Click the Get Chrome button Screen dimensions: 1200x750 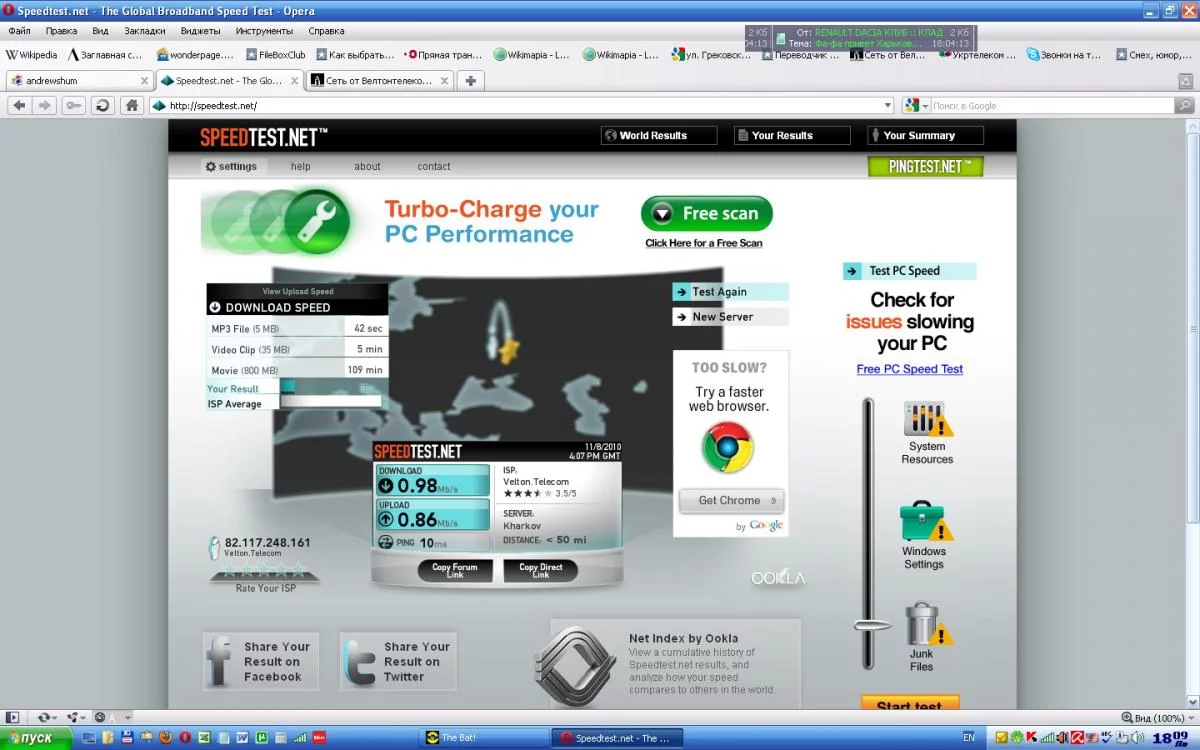(x=731, y=500)
